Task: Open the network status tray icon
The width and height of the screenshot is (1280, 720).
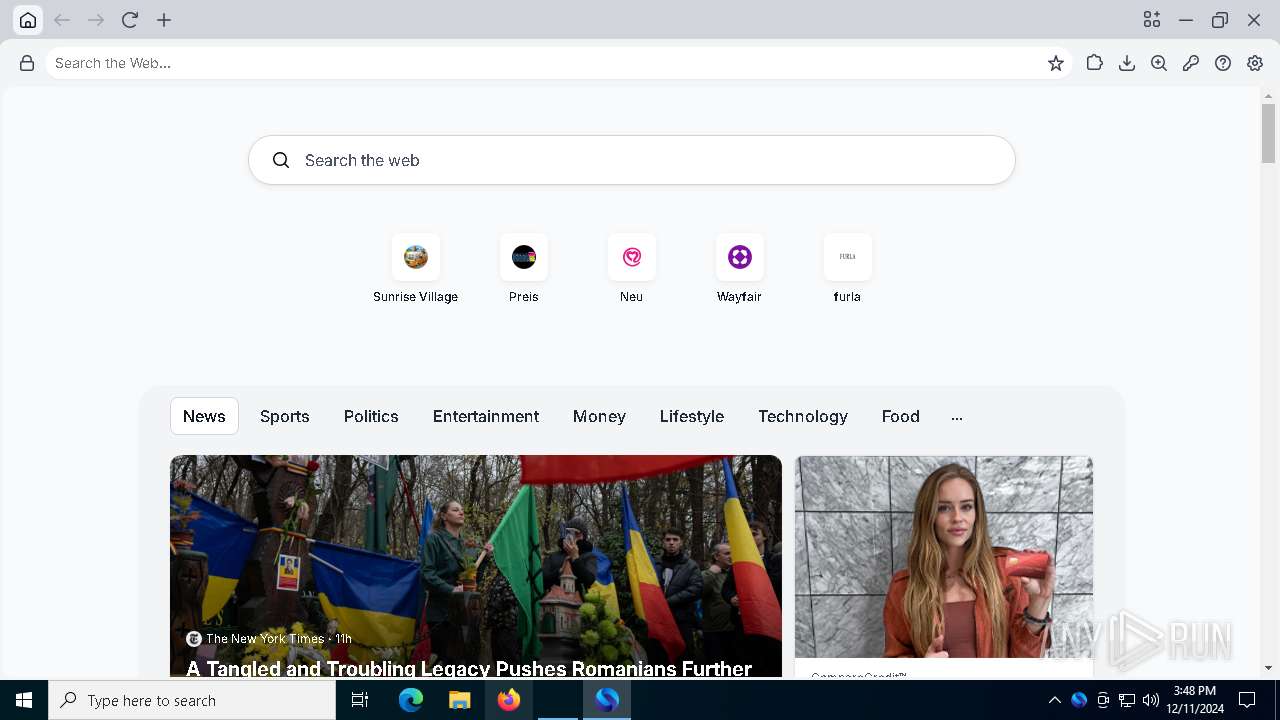Action: pos(1127,700)
